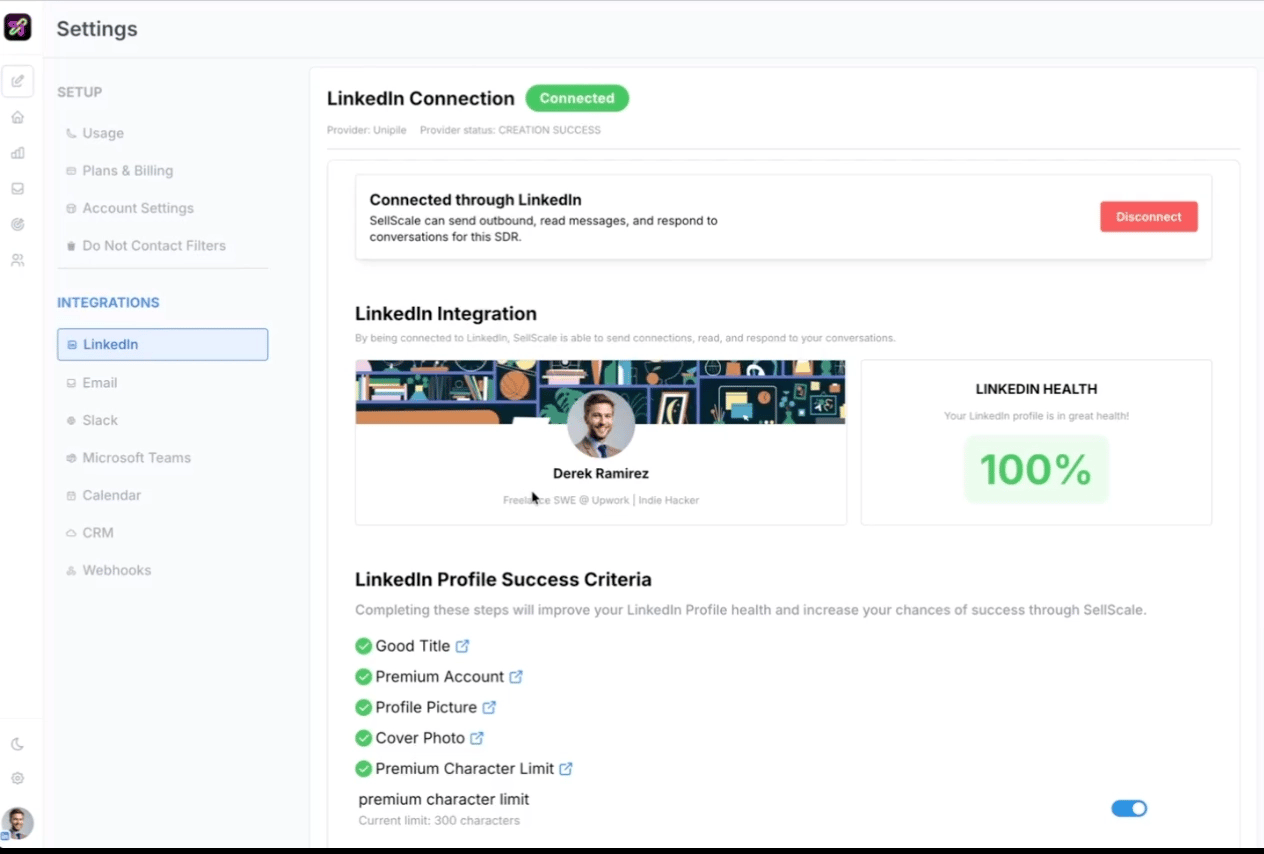
Task: Select the LinkedIn integration item
Action: click(162, 344)
